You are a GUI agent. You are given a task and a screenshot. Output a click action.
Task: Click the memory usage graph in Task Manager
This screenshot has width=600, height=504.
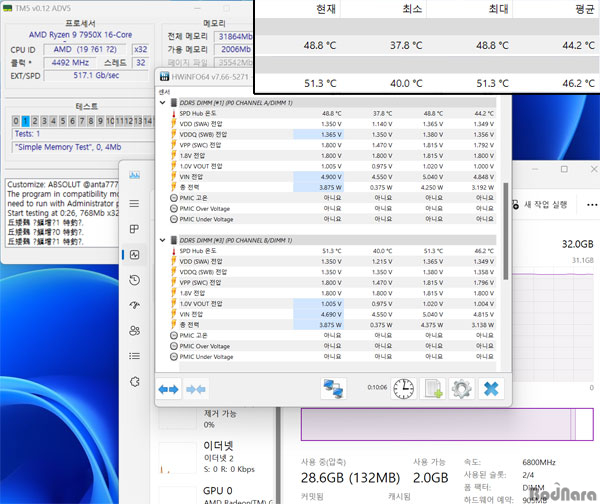(x=553, y=323)
